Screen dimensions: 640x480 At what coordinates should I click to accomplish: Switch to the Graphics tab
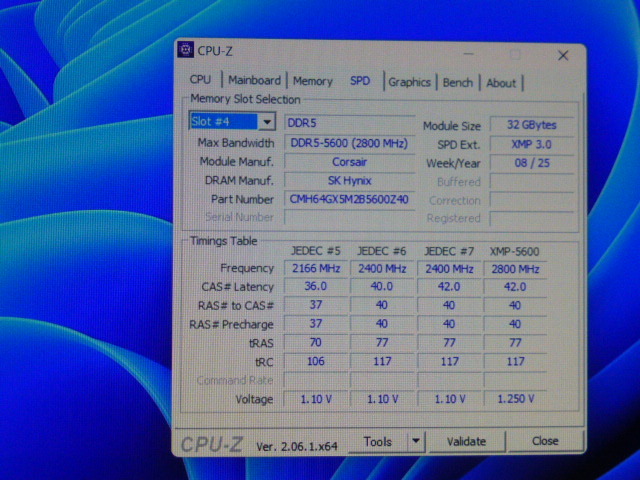tap(409, 82)
